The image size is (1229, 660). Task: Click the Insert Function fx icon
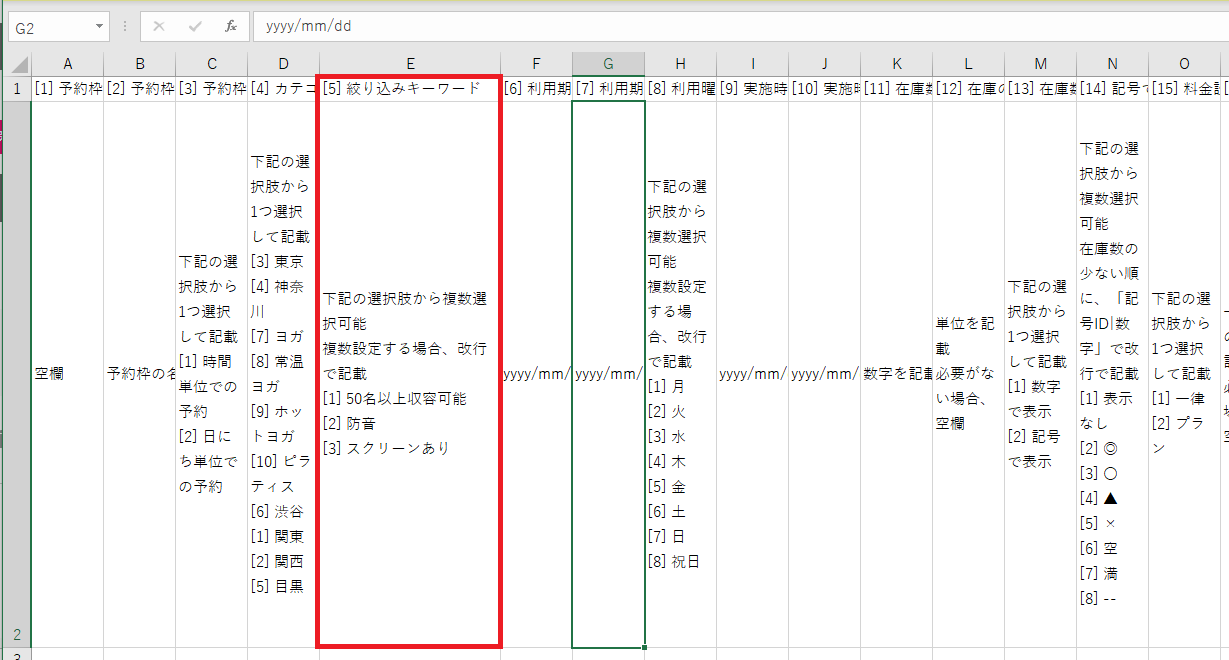[x=231, y=27]
